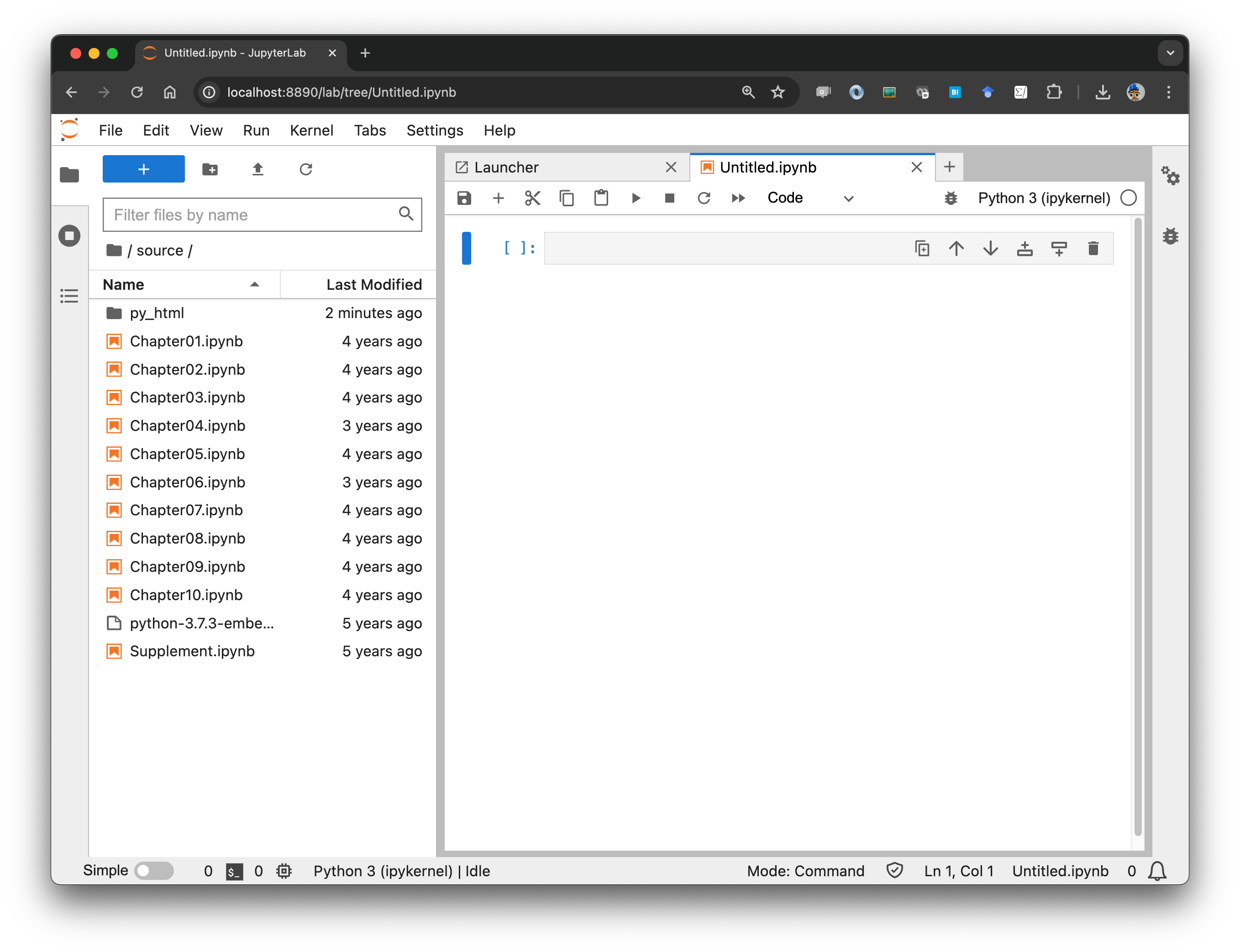Upload files using the upload icon
The image size is (1240, 952).
(x=258, y=169)
